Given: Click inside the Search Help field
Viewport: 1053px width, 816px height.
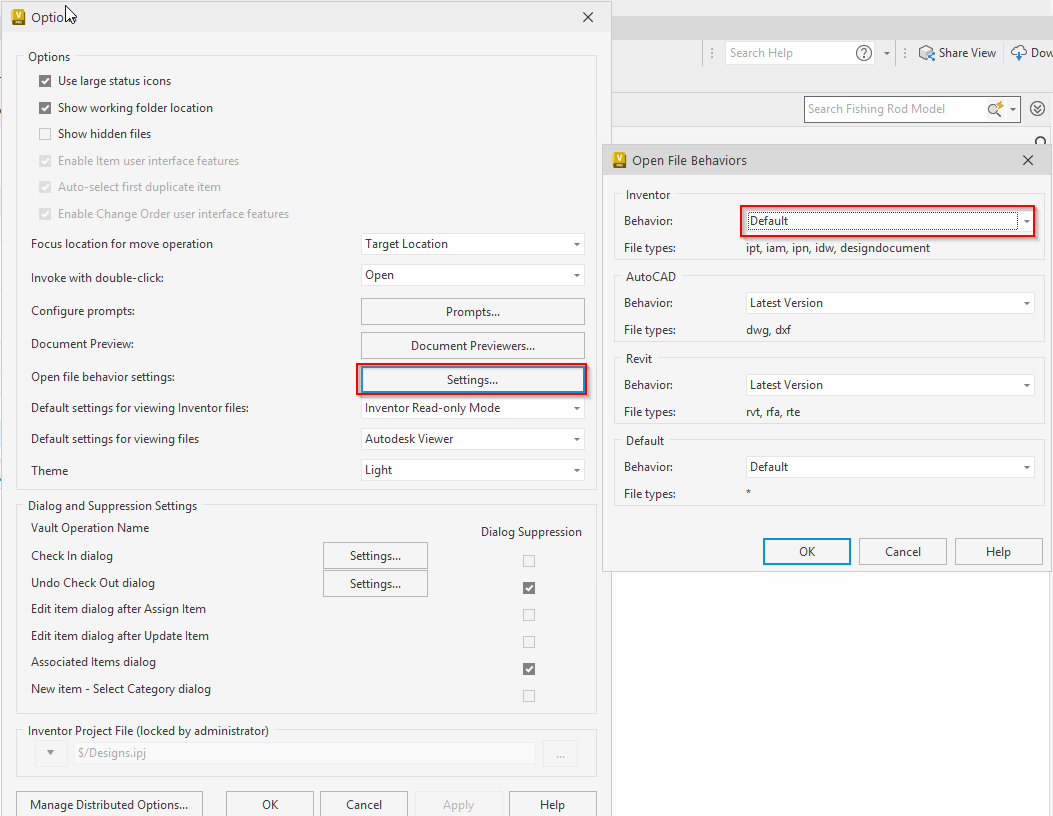Looking at the screenshot, I should point(790,52).
